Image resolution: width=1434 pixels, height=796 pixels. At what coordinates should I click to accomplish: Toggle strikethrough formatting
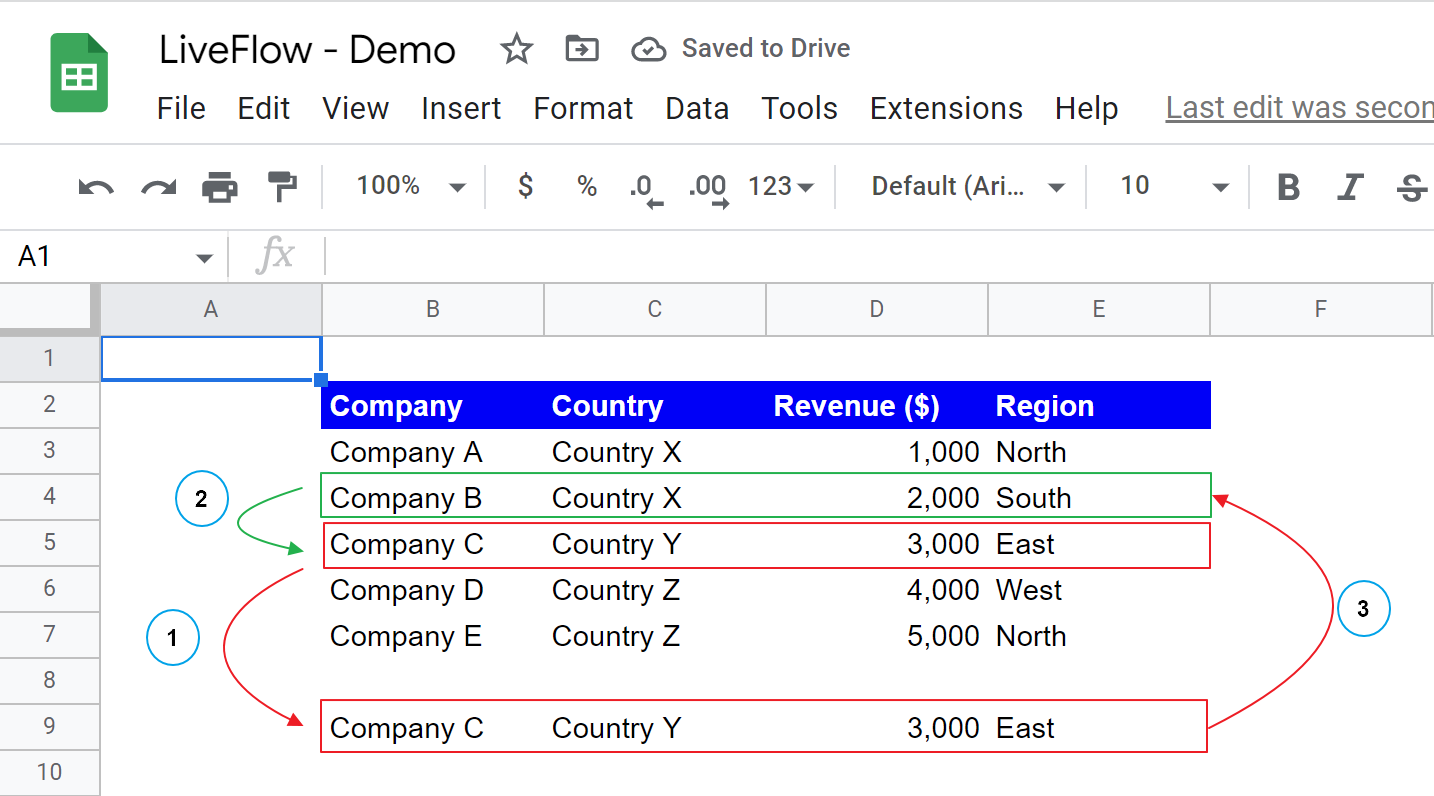click(1412, 186)
